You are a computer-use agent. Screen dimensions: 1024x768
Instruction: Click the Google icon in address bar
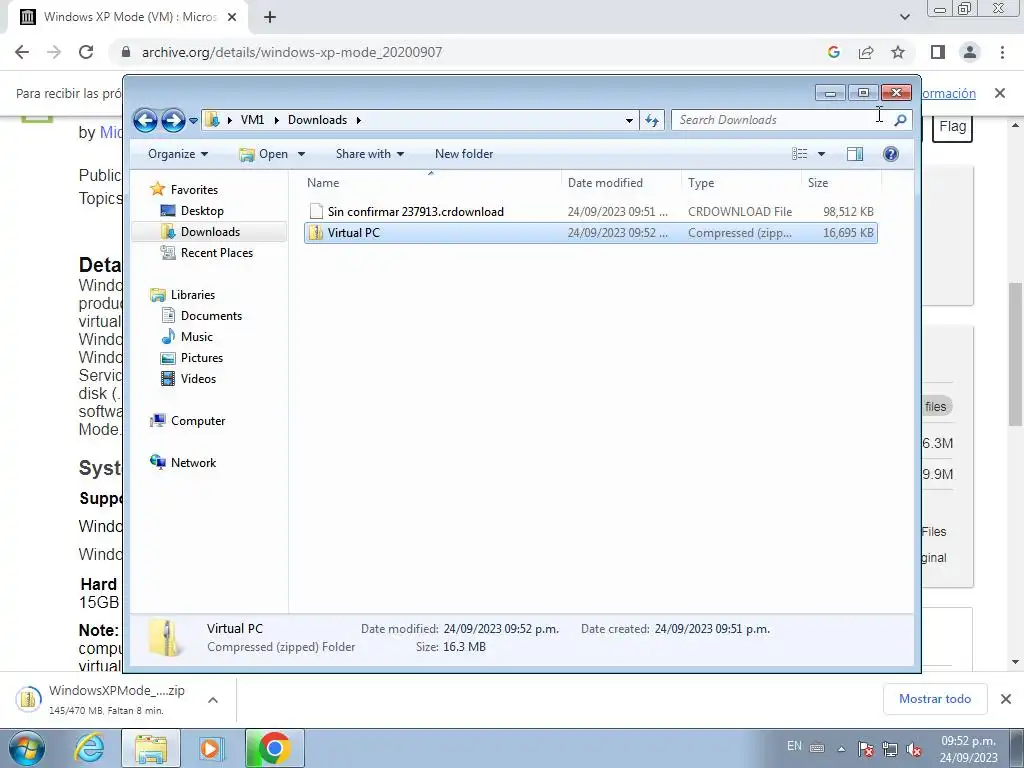click(833, 52)
